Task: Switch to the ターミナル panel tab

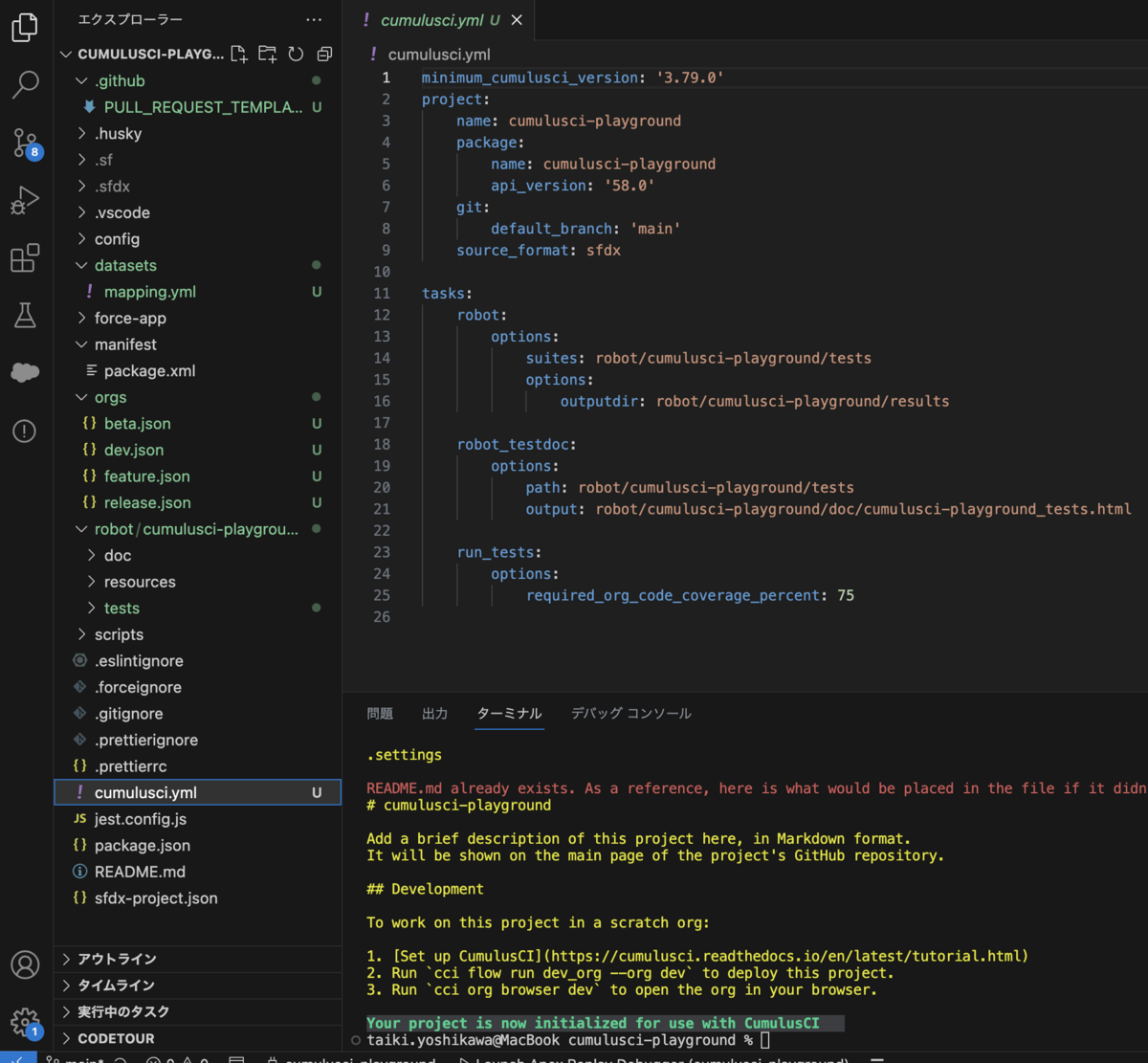Action: pyautogui.click(x=510, y=714)
